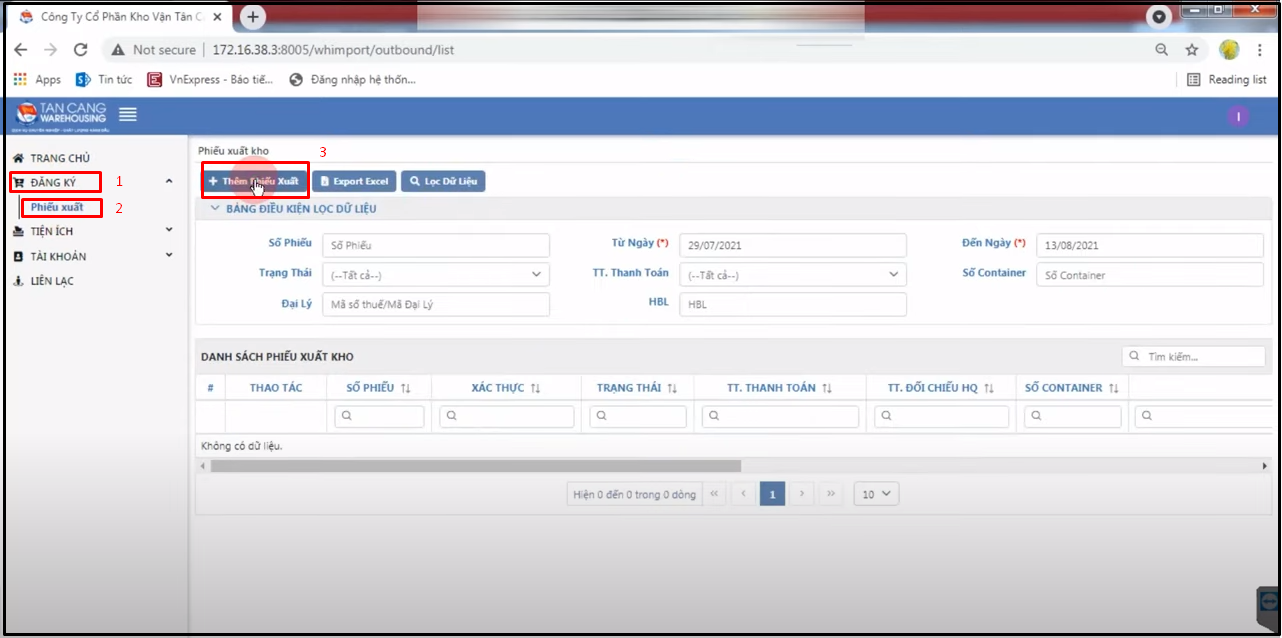This screenshot has width=1282, height=638.
Task: Open the Trạng Thái dropdown
Action: pos(435,275)
